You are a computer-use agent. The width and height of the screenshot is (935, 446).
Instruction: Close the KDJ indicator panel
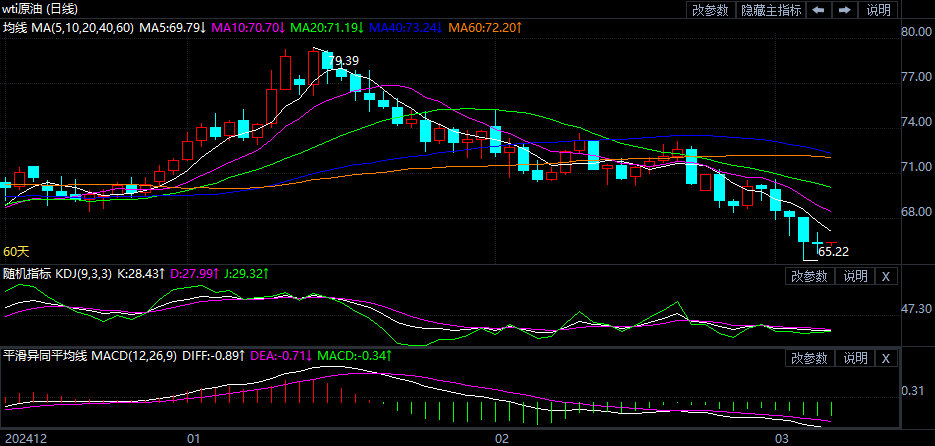click(x=886, y=276)
